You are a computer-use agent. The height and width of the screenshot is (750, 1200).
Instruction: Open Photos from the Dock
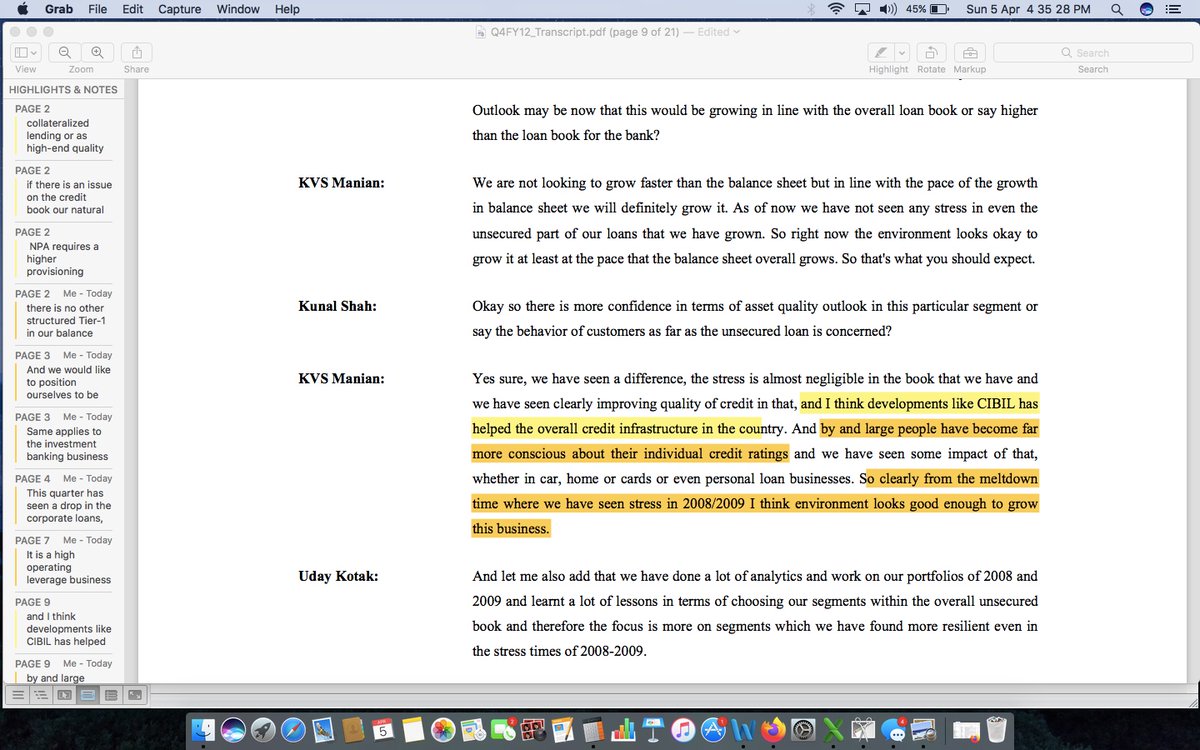click(x=443, y=729)
